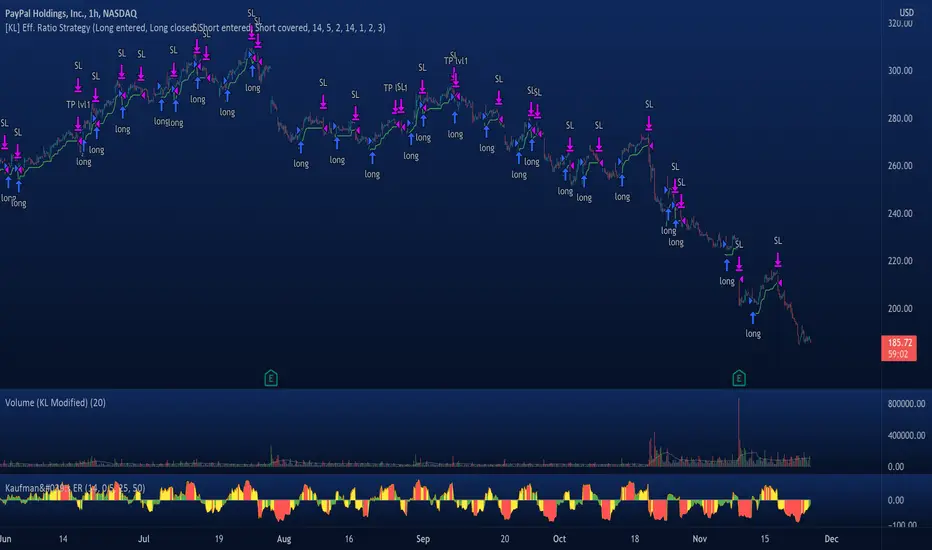Click the Sep label on the time axis
The image size is (932, 550).
423,539
